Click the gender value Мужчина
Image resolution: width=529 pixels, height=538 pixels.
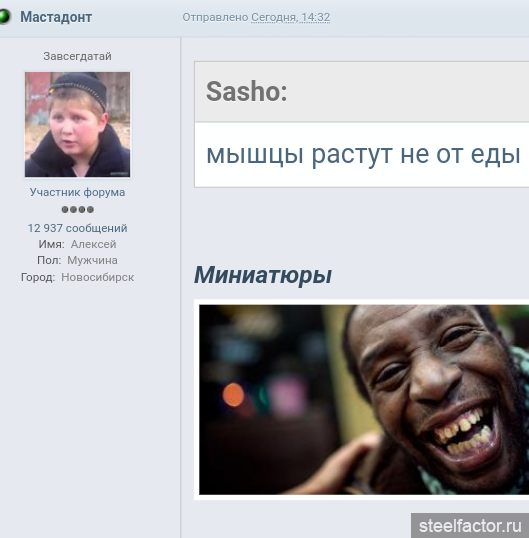click(x=92, y=260)
